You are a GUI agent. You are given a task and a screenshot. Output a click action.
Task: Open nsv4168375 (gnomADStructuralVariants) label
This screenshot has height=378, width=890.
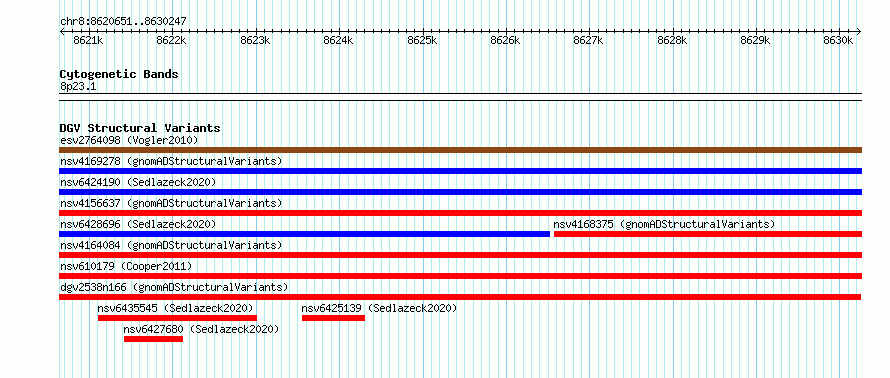664,224
